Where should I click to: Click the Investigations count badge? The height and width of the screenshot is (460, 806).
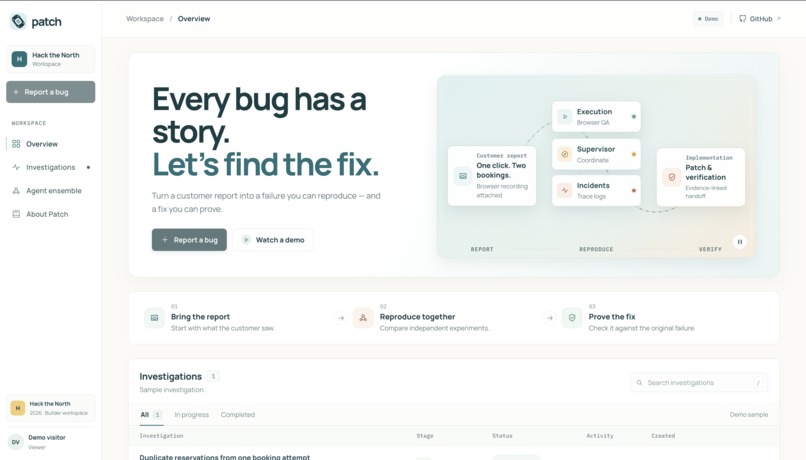tap(213, 376)
